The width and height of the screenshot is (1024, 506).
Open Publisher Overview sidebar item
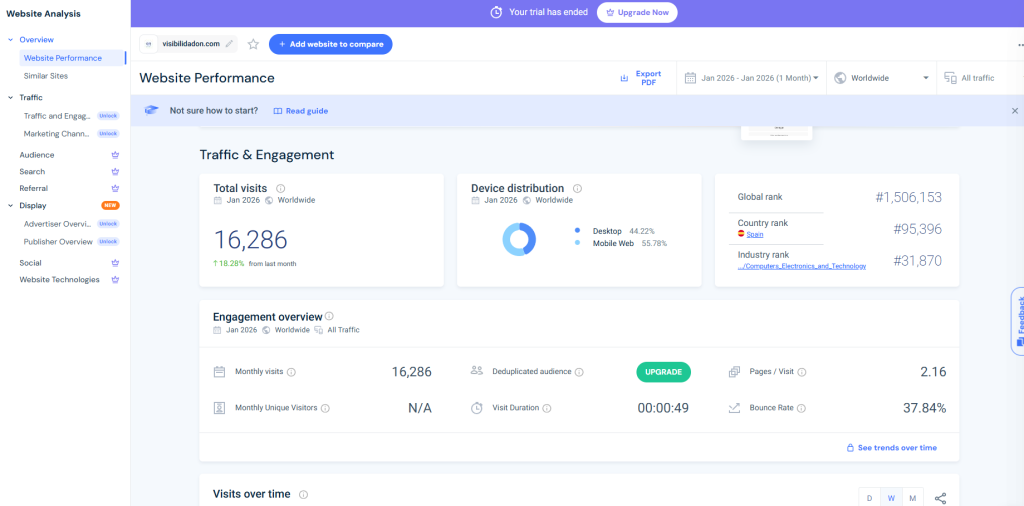pyautogui.click(x=58, y=242)
